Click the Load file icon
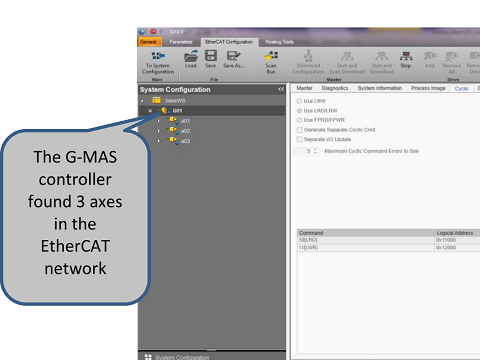This screenshot has width=480, height=360. 191,56
